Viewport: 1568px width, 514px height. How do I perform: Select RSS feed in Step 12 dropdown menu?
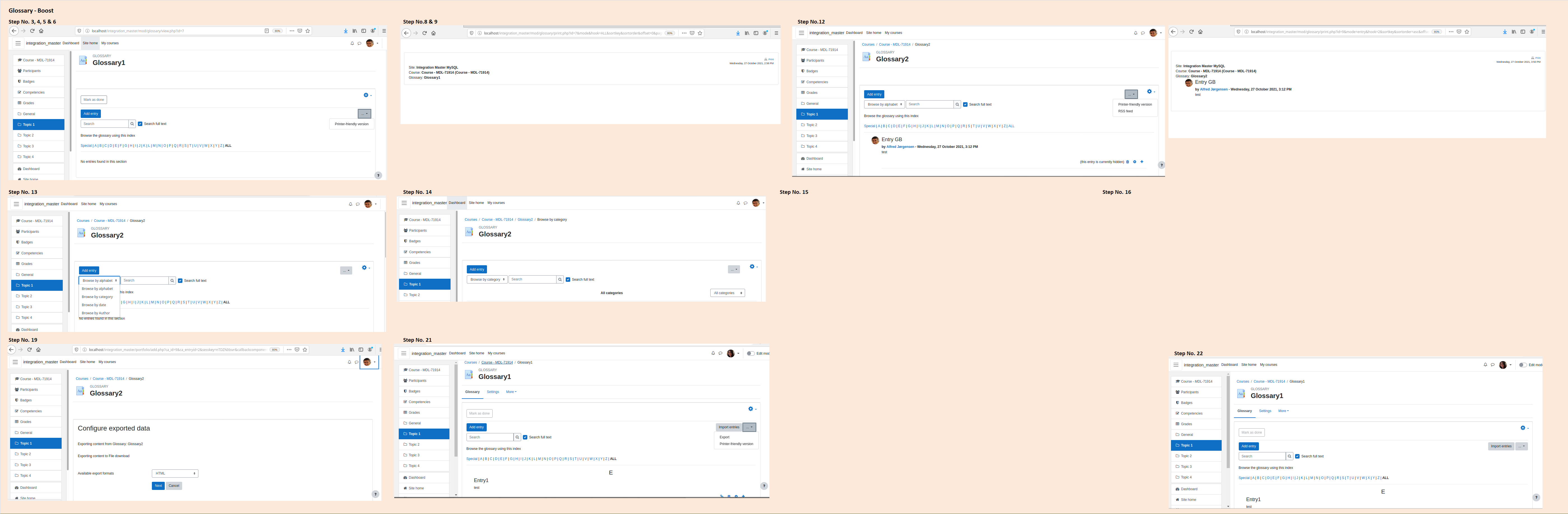click(1126, 111)
